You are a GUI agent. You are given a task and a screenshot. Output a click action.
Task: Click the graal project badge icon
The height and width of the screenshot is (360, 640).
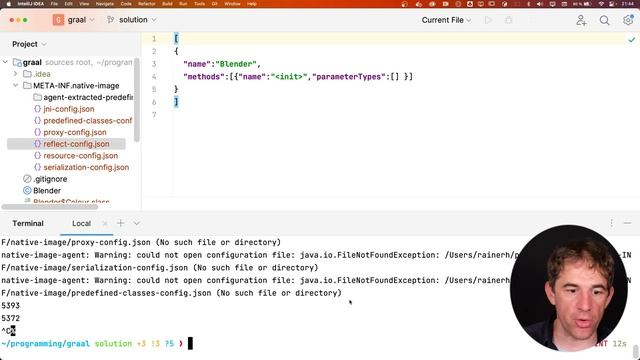(58, 20)
